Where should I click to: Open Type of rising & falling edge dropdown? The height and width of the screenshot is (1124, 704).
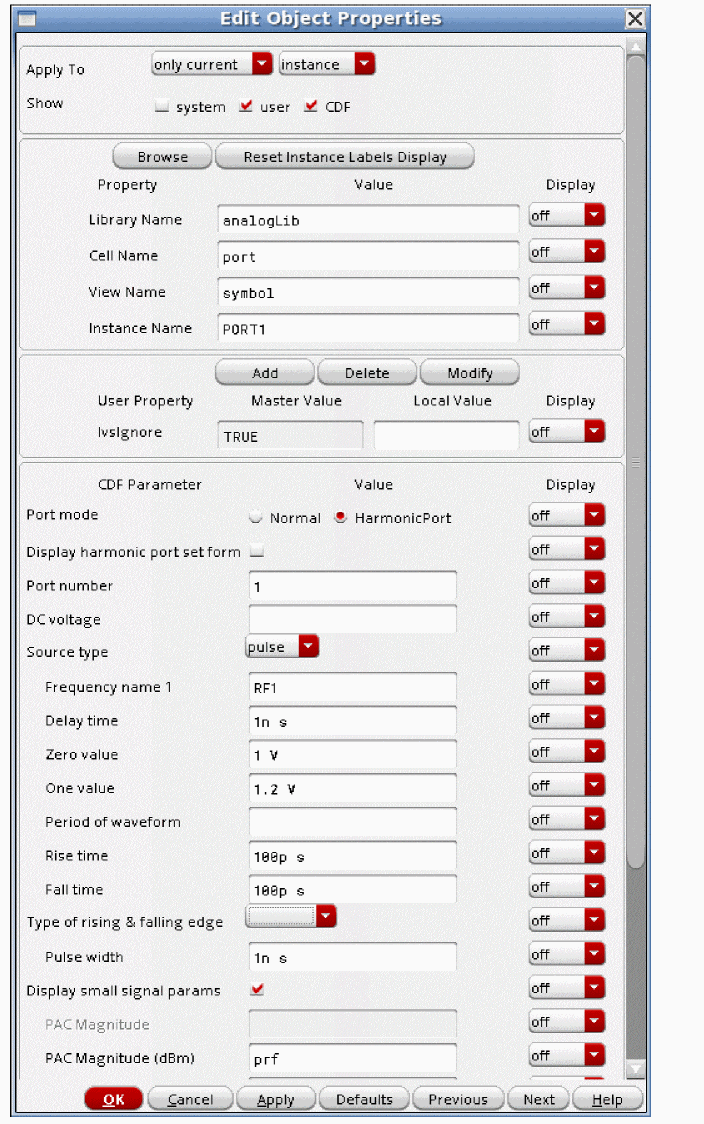click(x=325, y=916)
